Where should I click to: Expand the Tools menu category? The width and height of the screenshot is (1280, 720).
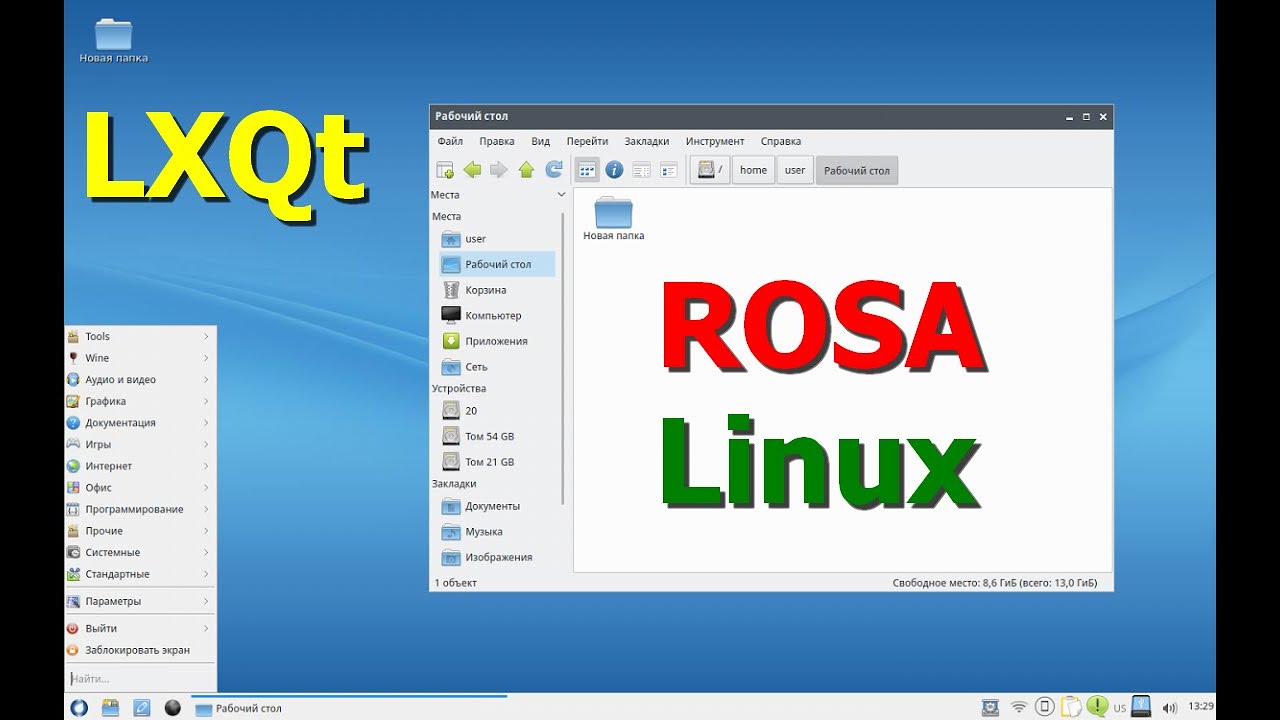(140, 337)
